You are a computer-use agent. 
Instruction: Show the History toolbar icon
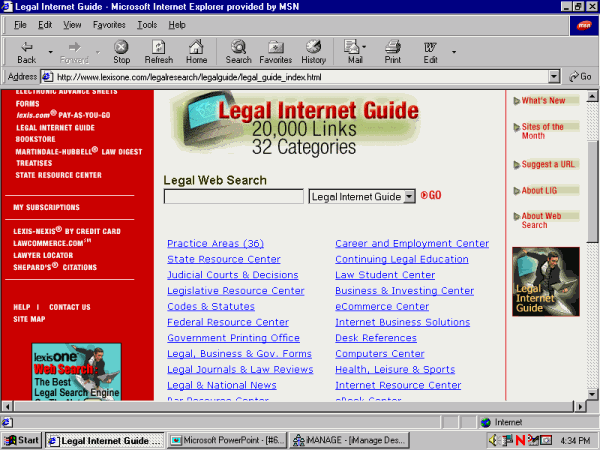pos(313,50)
